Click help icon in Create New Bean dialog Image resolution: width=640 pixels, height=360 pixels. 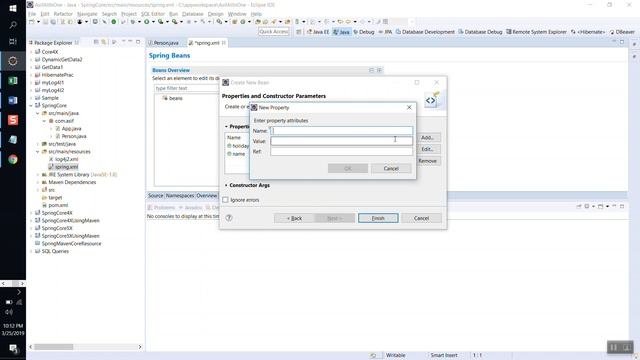point(229,218)
